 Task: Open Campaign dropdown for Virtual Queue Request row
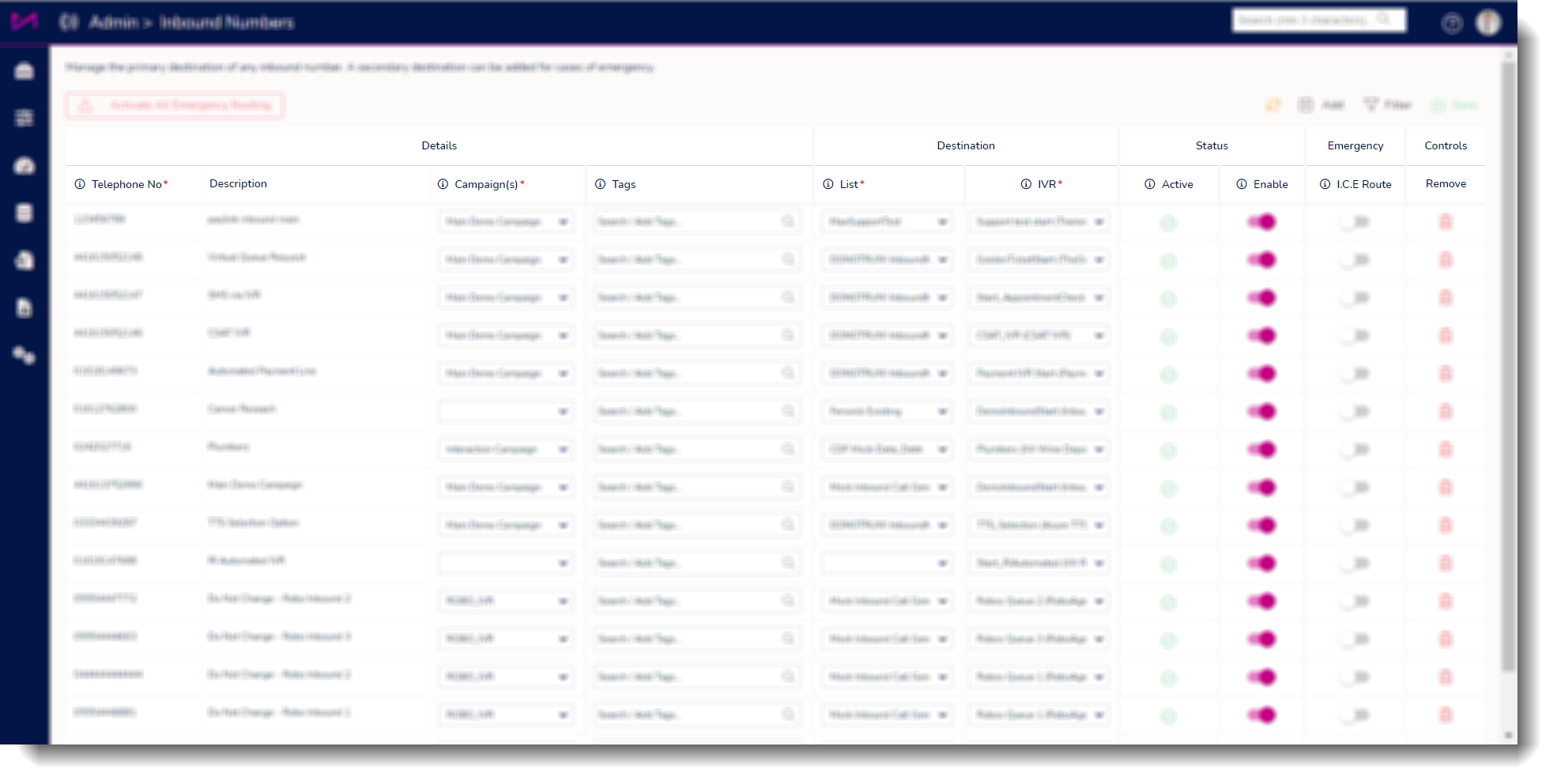point(506,260)
